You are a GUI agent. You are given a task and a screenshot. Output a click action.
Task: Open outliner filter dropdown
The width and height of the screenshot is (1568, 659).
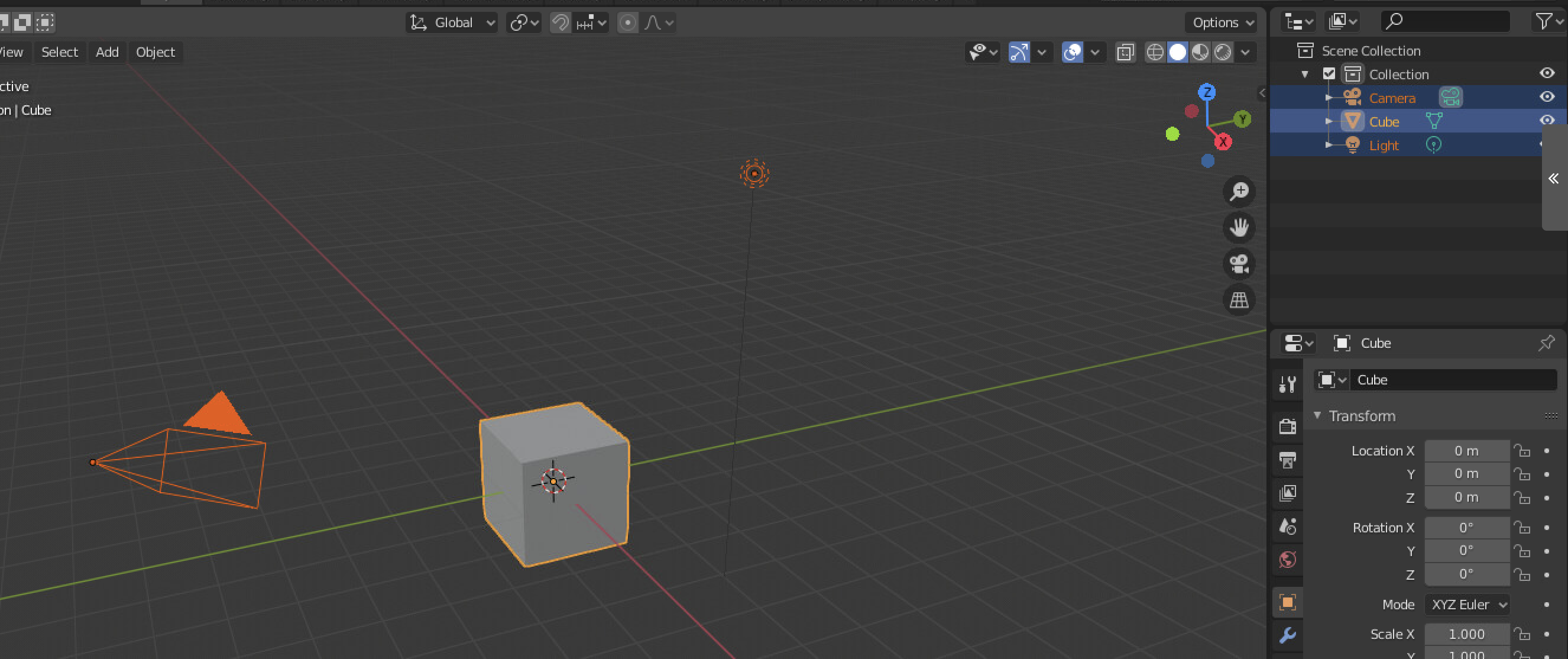click(1548, 22)
